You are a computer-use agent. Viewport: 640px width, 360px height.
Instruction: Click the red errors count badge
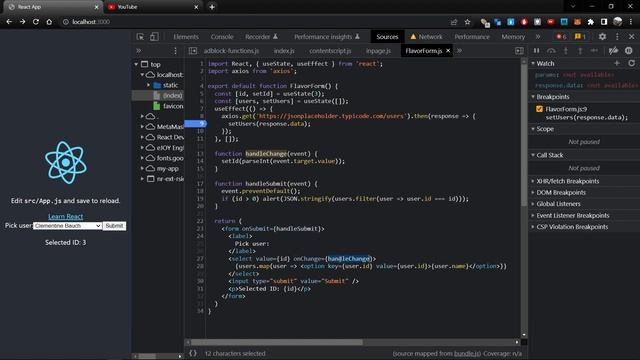click(x=561, y=37)
